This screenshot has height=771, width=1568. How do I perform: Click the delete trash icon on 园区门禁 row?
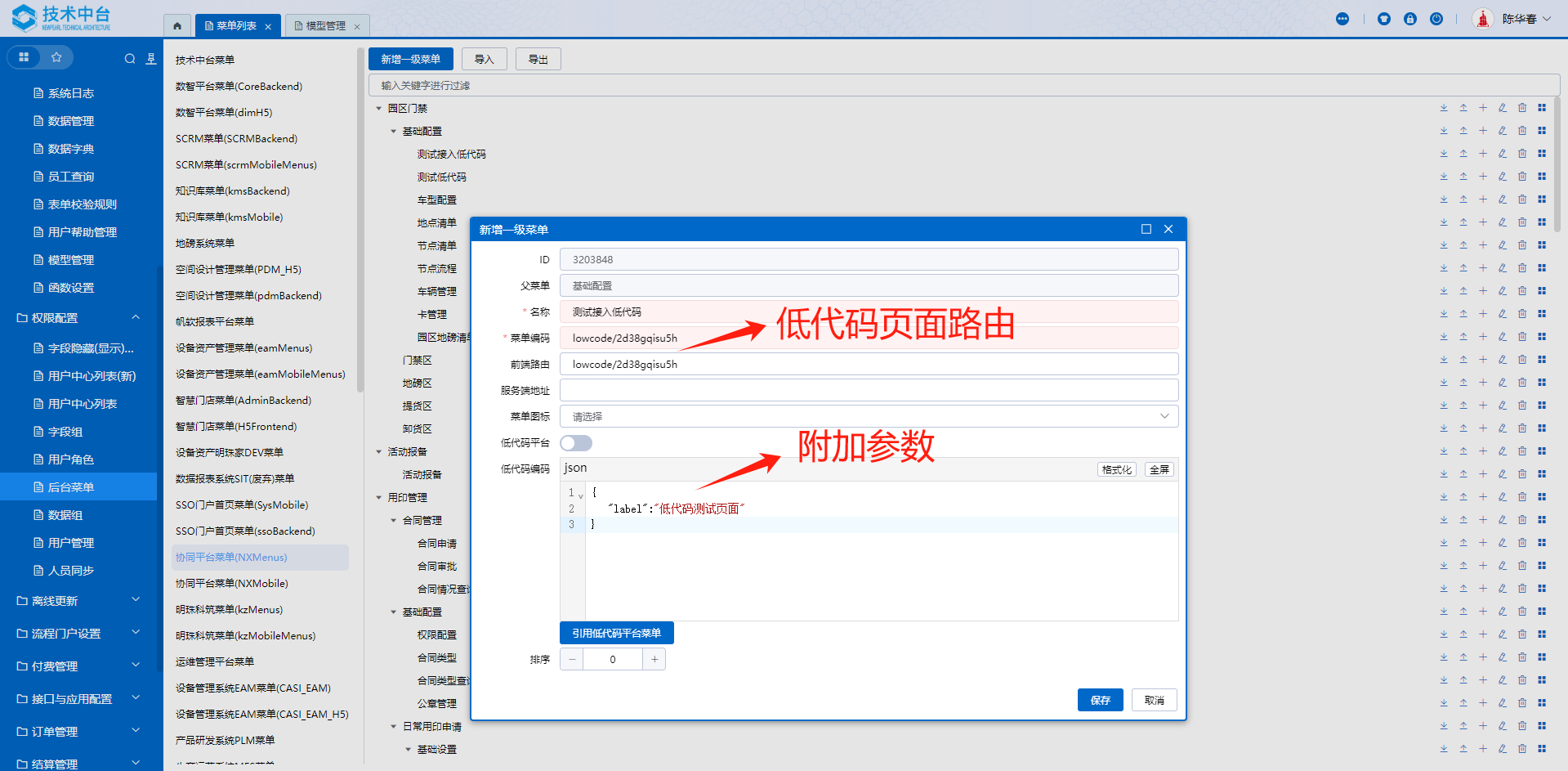point(1521,108)
